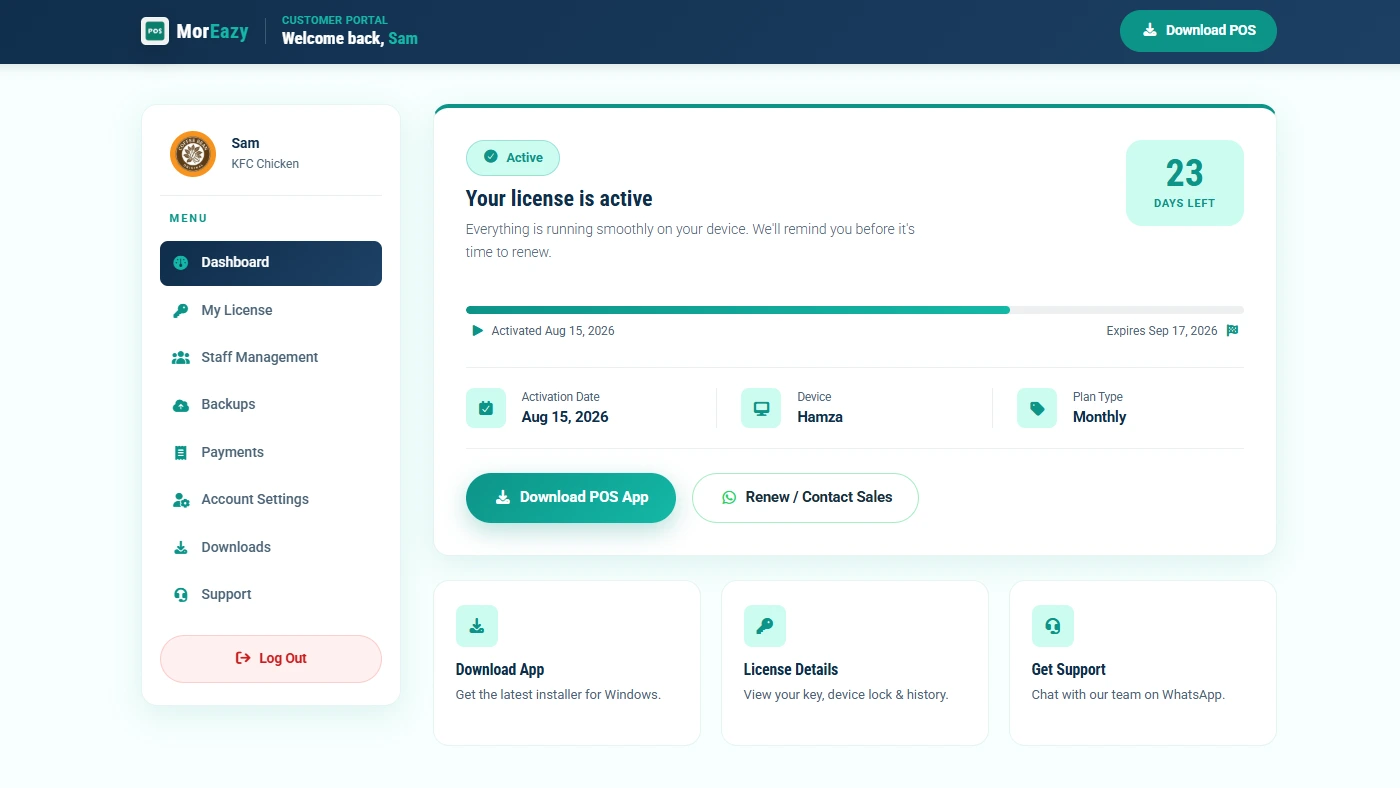Click the Dashboard gauge icon
1400x788 pixels.
click(181, 263)
